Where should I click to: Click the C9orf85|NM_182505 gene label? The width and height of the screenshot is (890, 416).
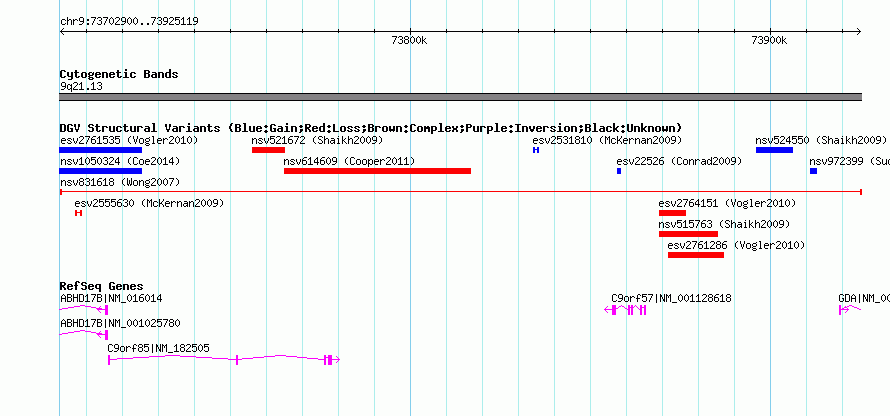coord(158,348)
